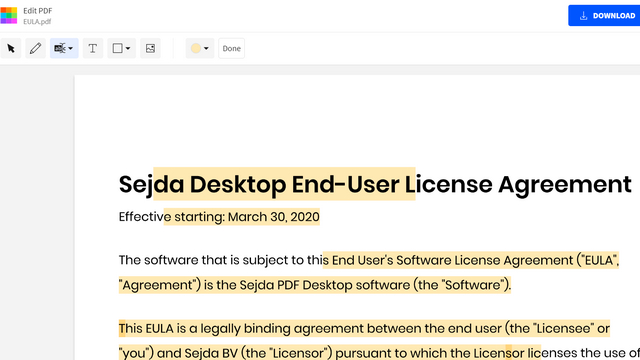
Task: Click the line '"Agreement") is the Sejda PDF Desktop'
Action: click(x=315, y=284)
